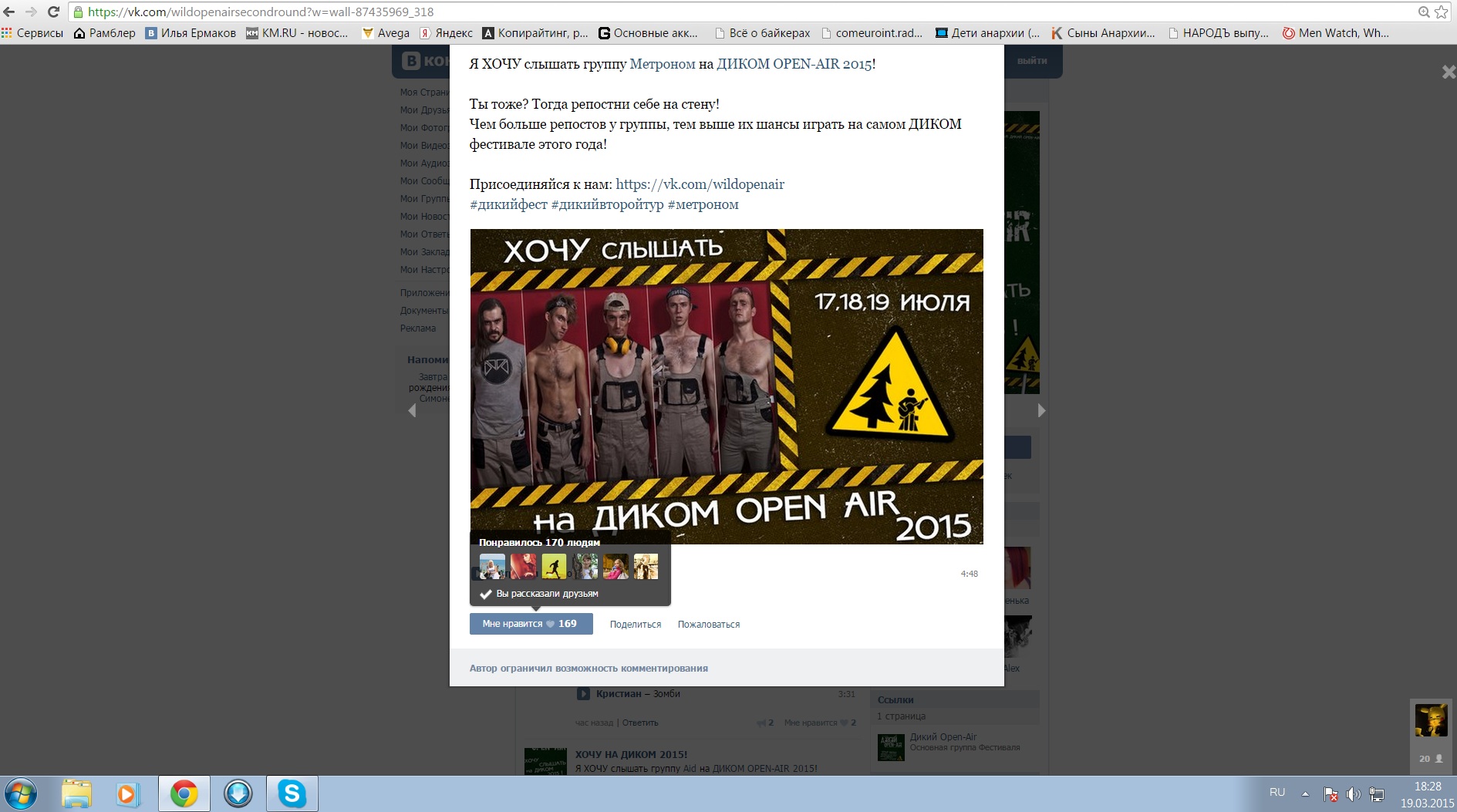Open ХОЧУ НА ДИКОМ 2015! post
This screenshot has width=1457, height=812.
[x=631, y=755]
